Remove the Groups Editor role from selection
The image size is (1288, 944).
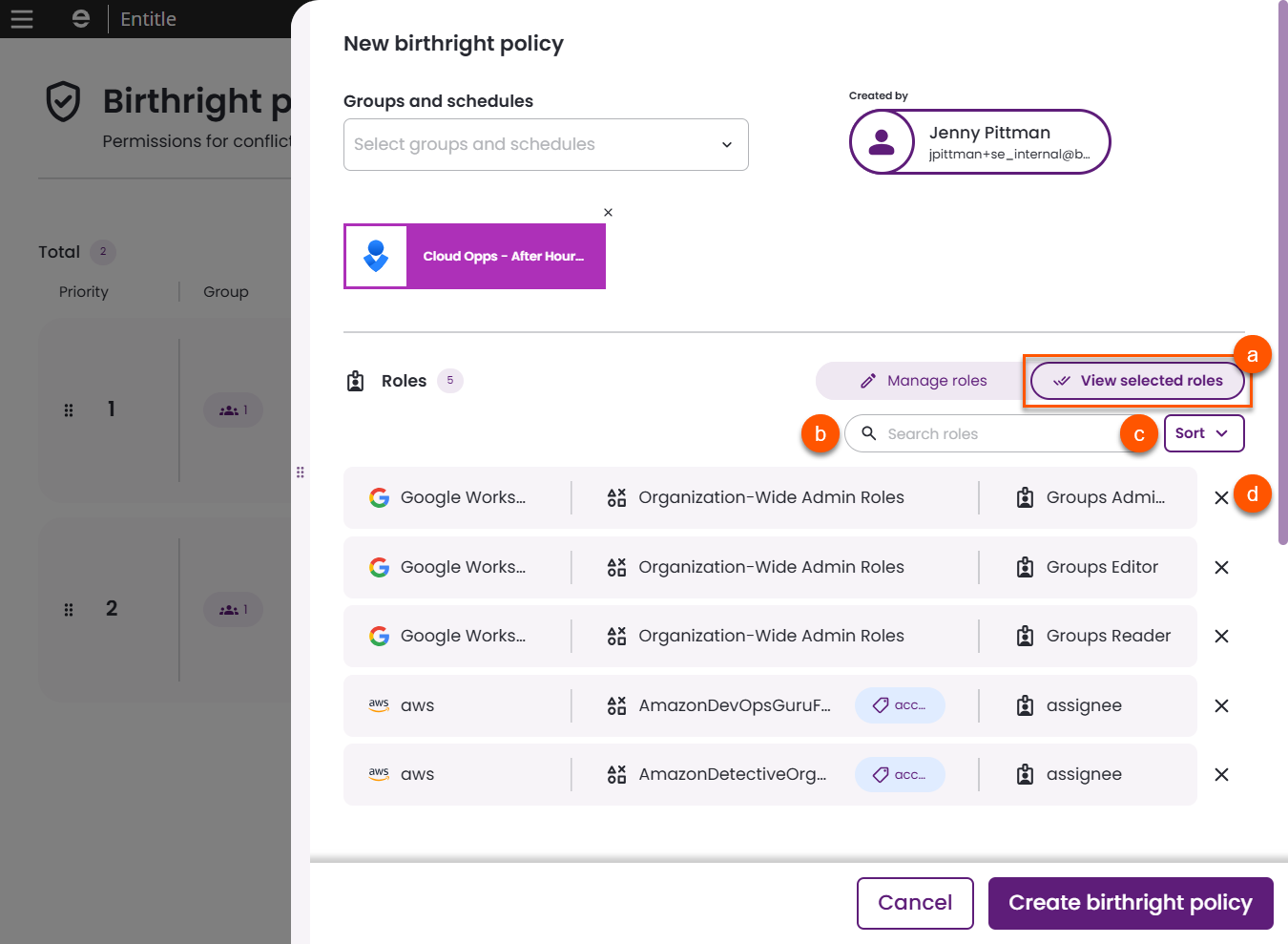click(1221, 567)
